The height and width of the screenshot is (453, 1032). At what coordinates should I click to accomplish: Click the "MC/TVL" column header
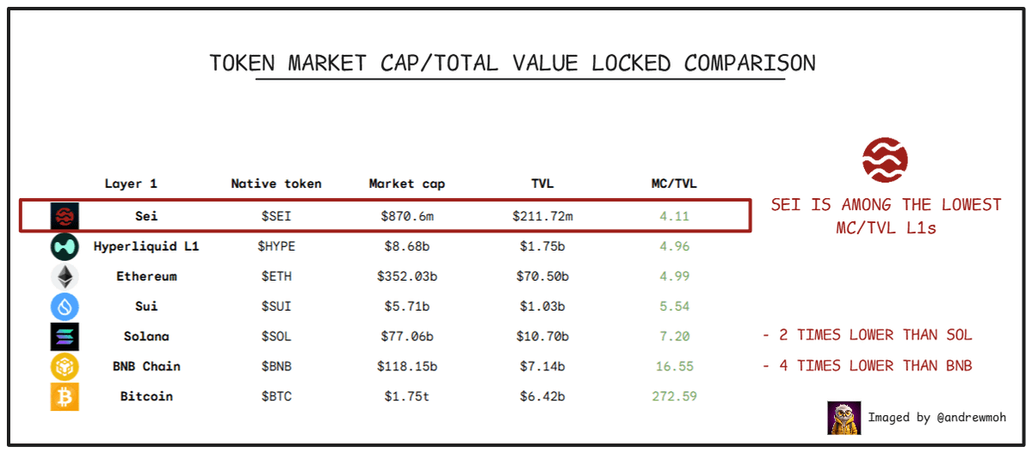pos(674,184)
